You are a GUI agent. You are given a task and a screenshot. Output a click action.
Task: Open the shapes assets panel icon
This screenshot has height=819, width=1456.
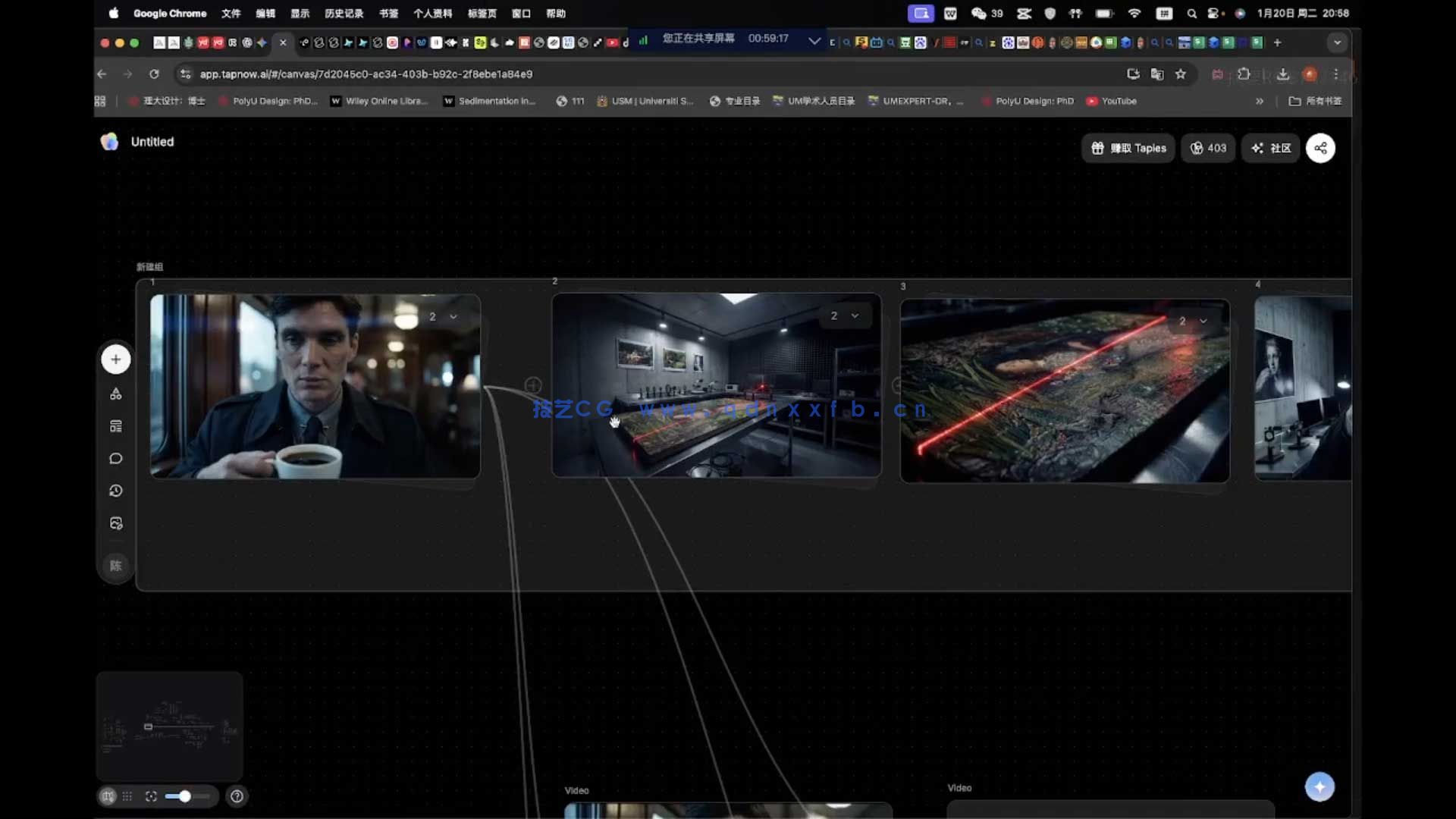(x=116, y=394)
